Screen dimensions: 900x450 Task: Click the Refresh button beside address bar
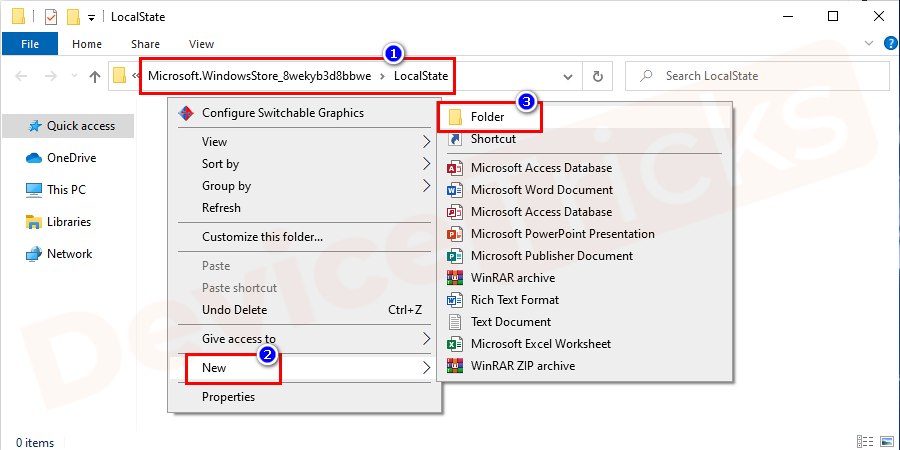point(598,77)
